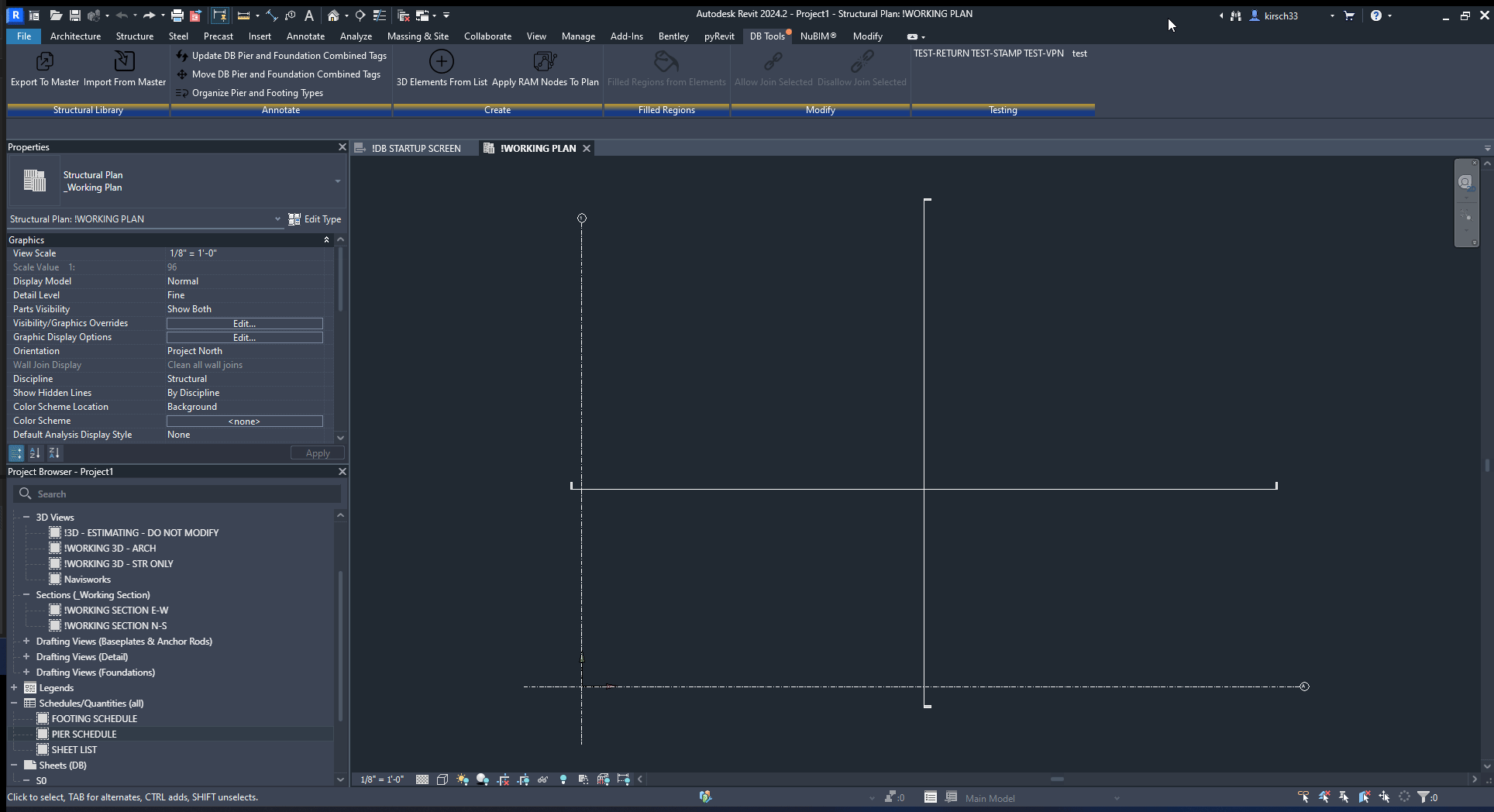Select the 3D Elements From List tool
Image resolution: width=1494 pixels, height=812 pixels.
pos(441,70)
